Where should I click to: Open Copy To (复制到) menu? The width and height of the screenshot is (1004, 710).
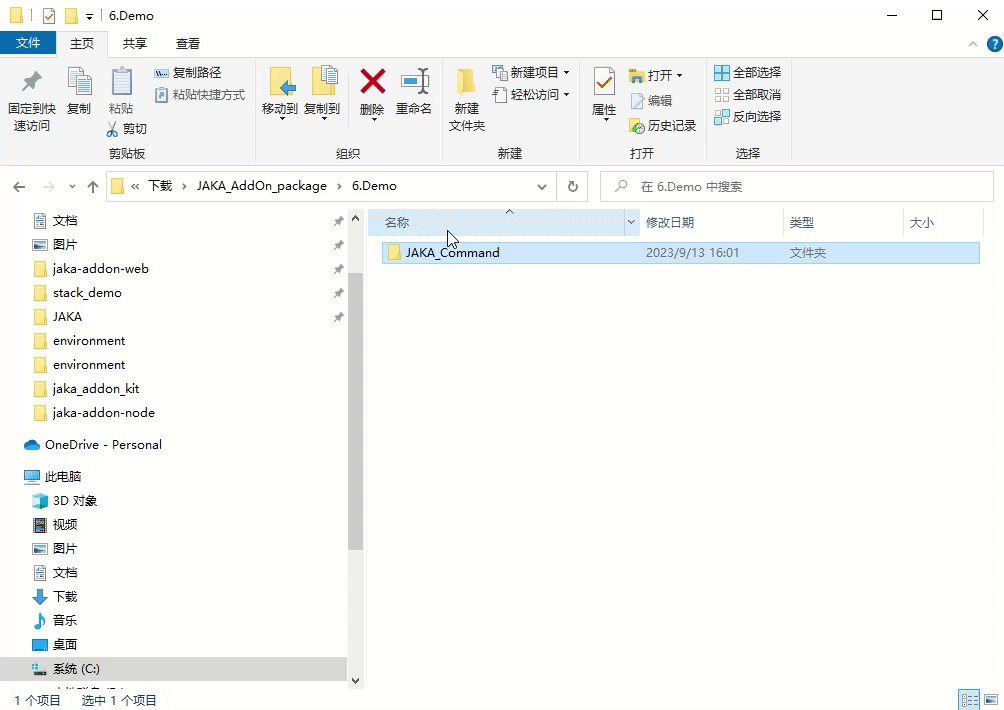point(322,93)
